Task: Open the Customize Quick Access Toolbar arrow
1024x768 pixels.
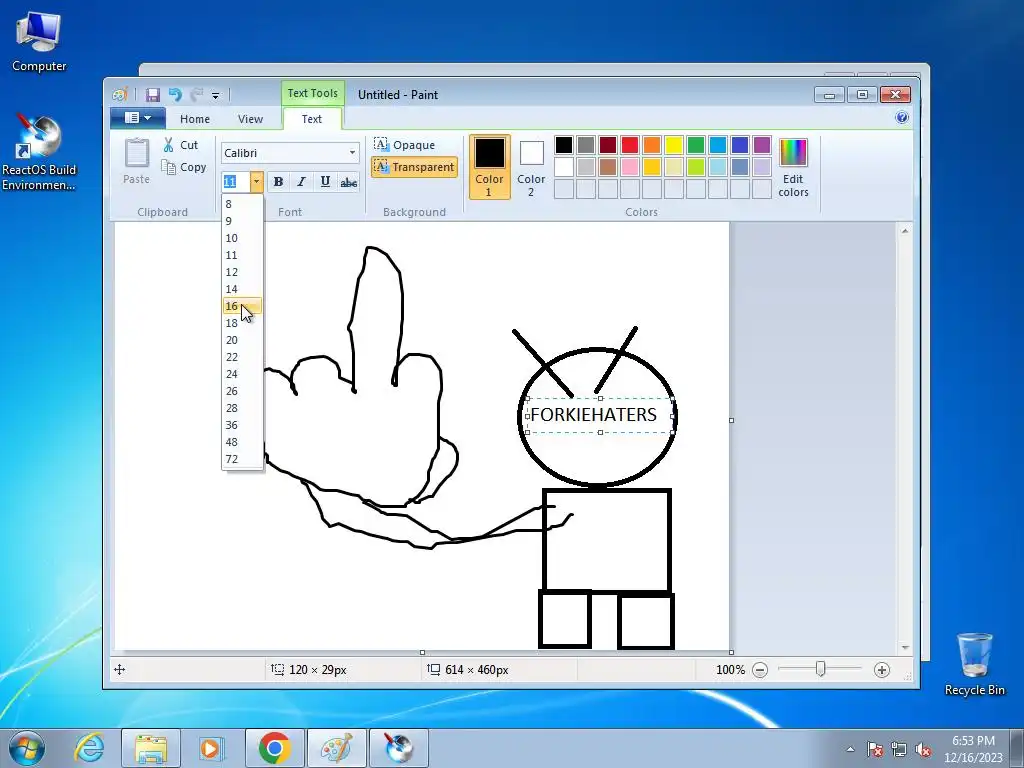Action: point(216,95)
